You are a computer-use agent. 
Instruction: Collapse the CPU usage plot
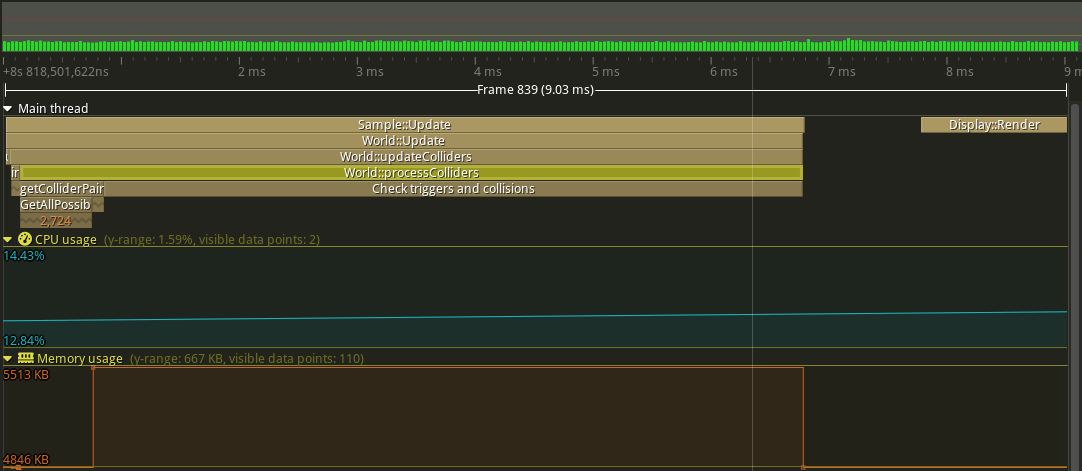[x=8, y=239]
